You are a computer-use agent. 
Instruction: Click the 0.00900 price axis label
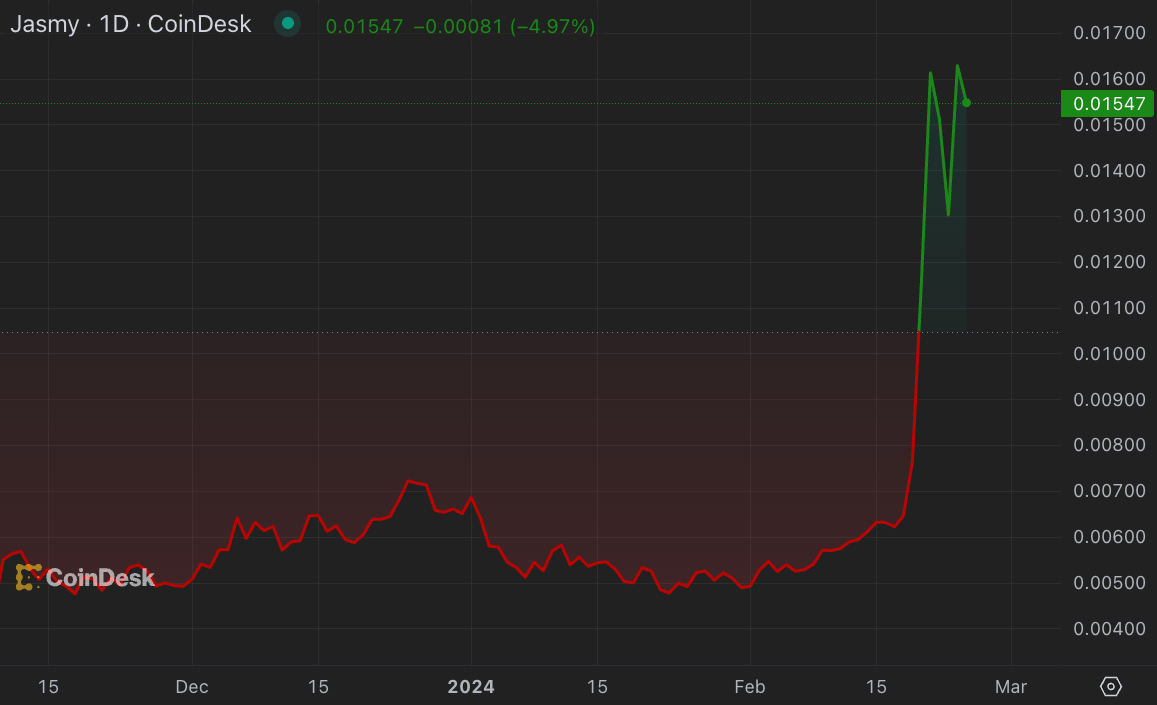tap(1109, 399)
